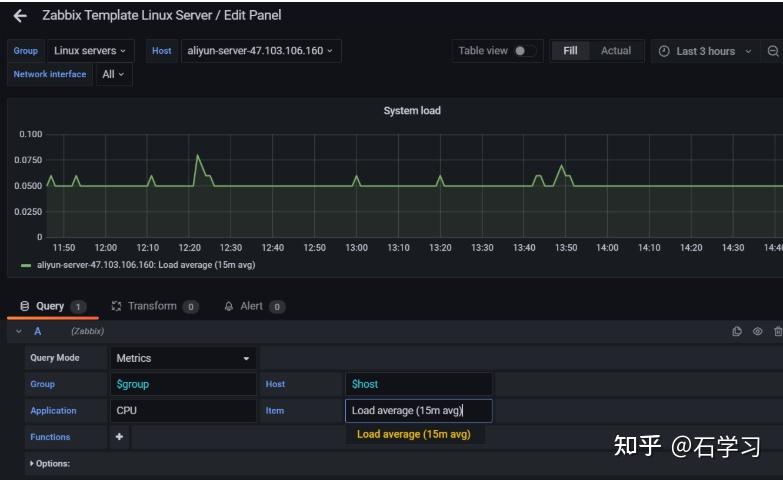Click the green legend color swatch
The image size is (783, 480).
[26, 265]
